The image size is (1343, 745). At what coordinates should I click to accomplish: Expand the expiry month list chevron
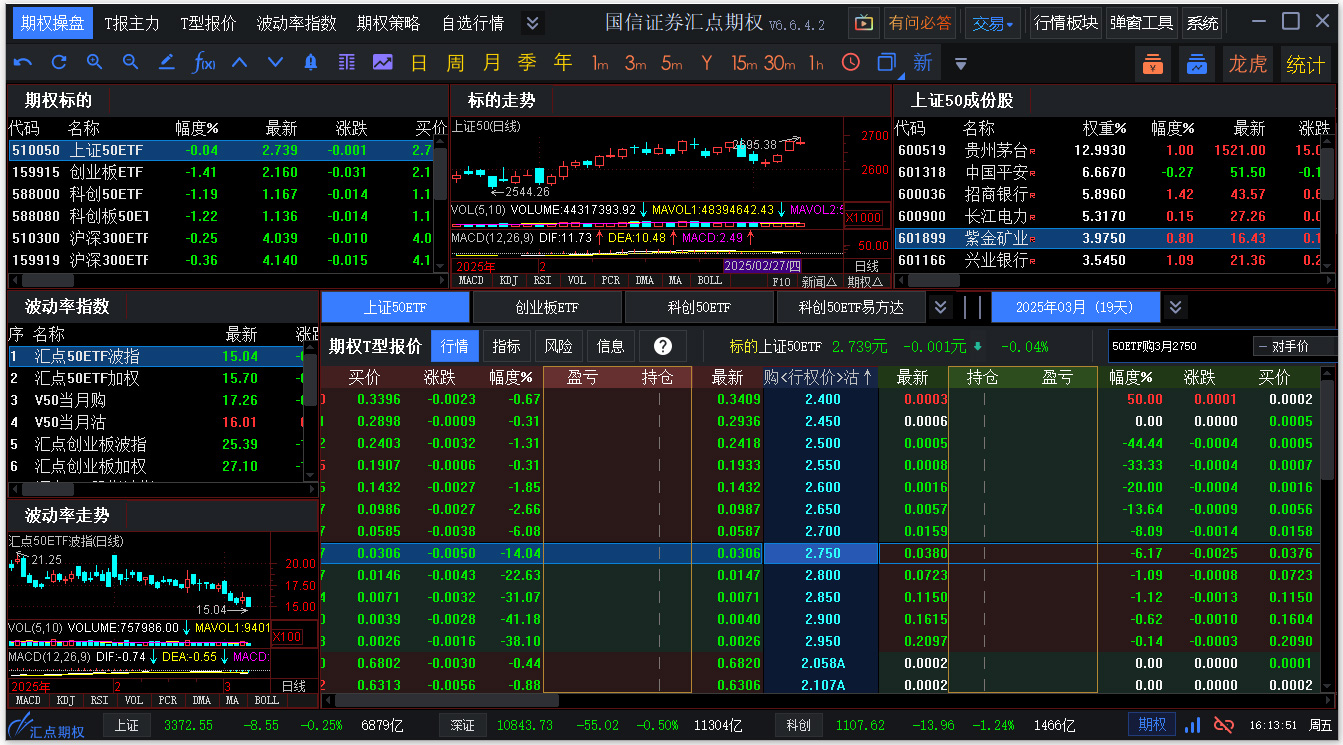click(1175, 307)
